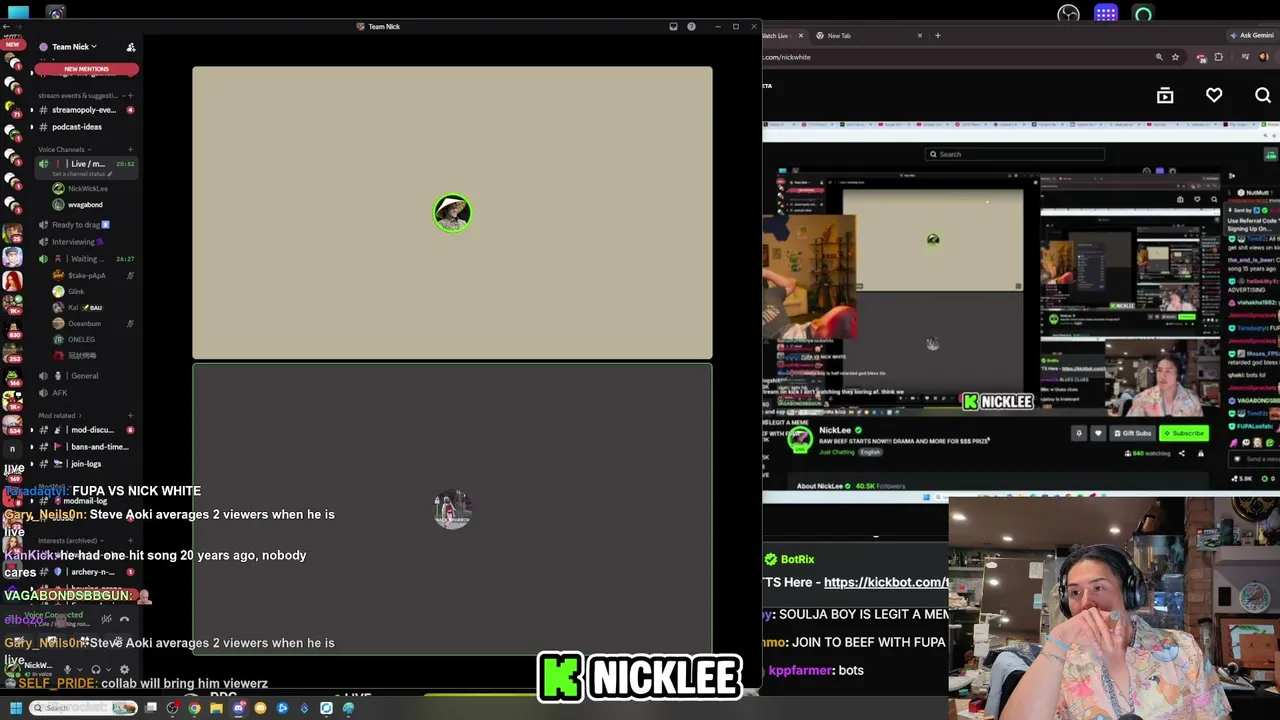Open the Discord inbox icon
1280x720 pixels.
pos(673,27)
